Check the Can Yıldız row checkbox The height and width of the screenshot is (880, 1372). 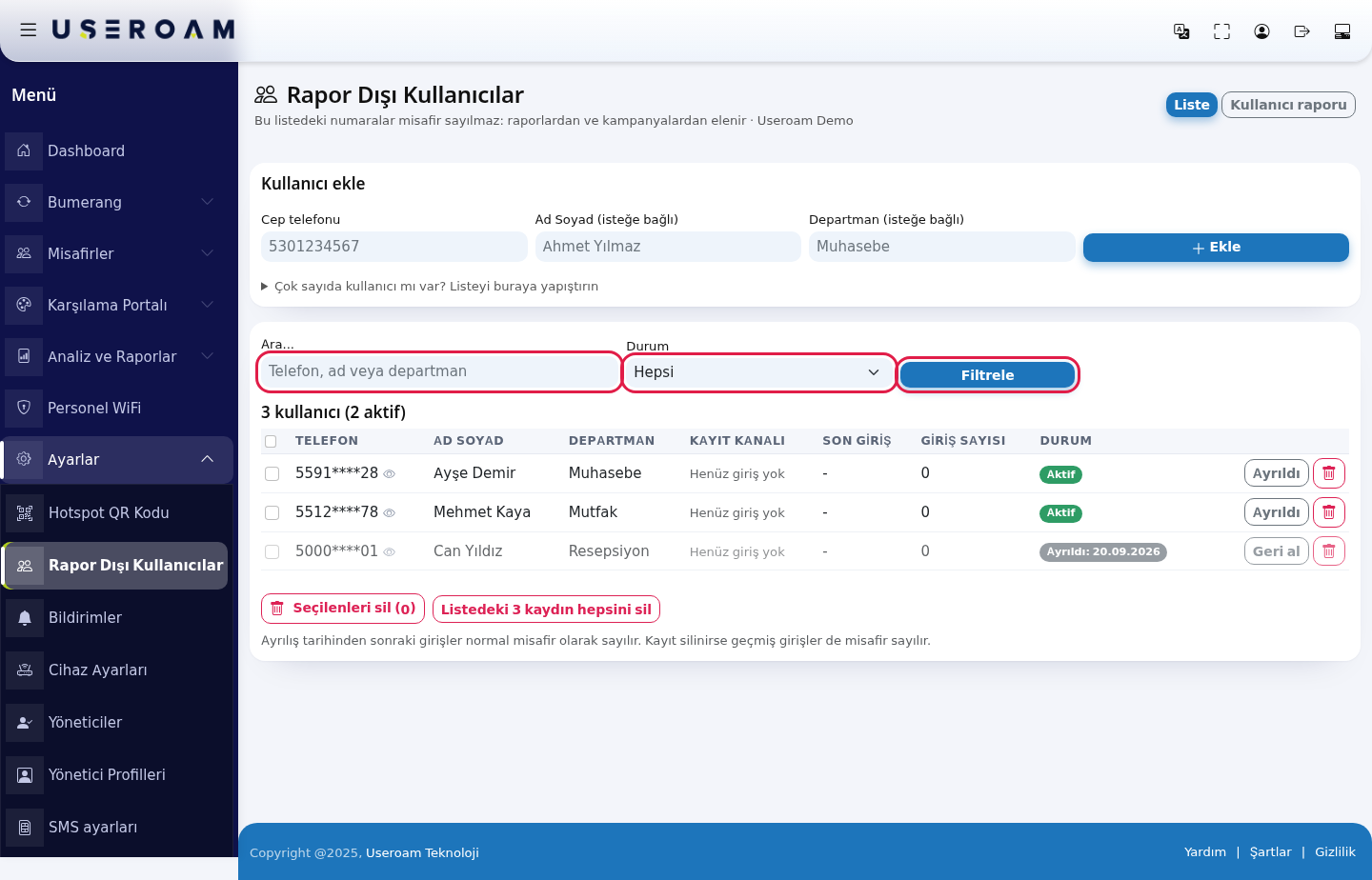pos(272,551)
